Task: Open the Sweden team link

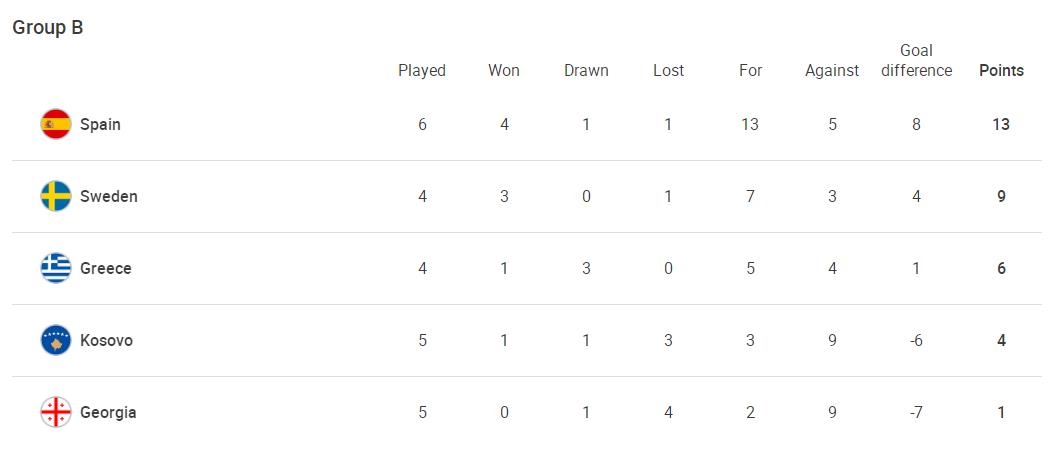Action: click(109, 196)
